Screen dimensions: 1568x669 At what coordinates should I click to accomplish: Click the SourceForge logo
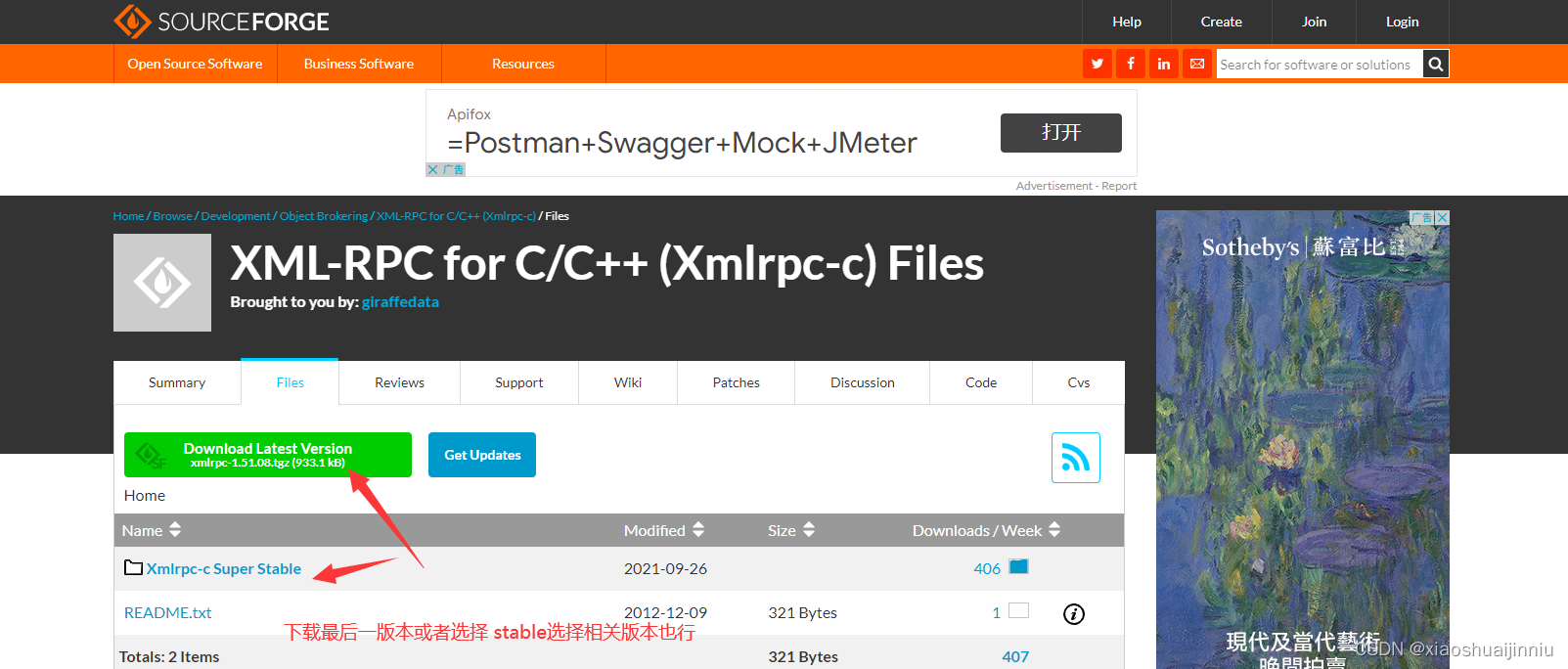tap(221, 22)
